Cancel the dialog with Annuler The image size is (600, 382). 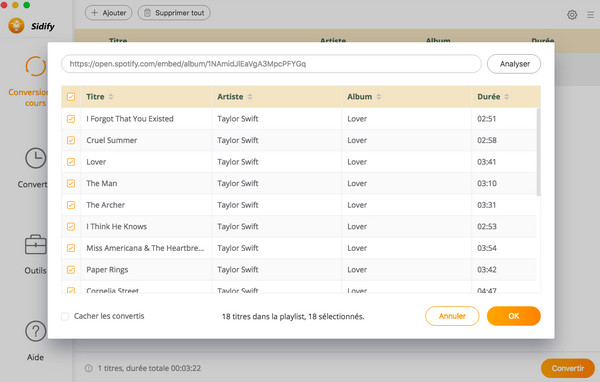(452, 316)
